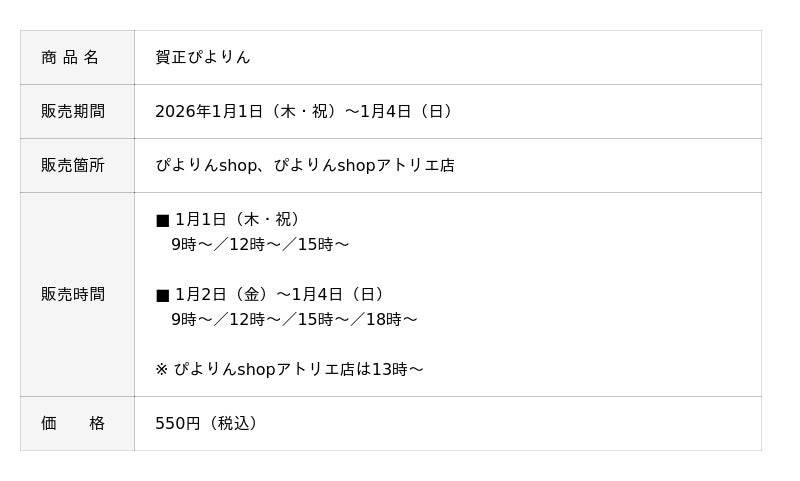Click the 2026年1月1日 start date text
Image resolution: width=800 pixels, height=481 pixels.
[x=209, y=111]
